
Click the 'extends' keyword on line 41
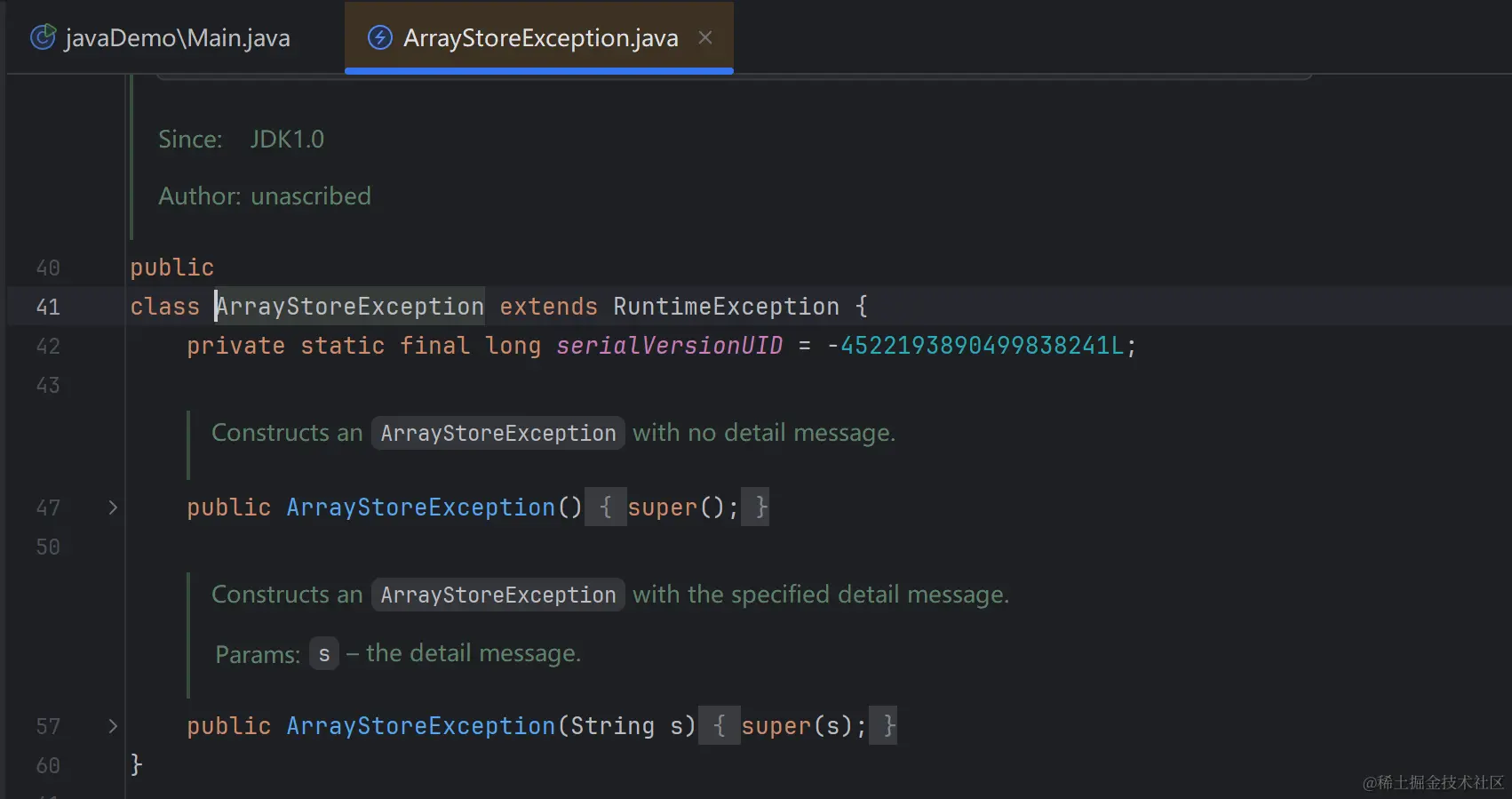[x=548, y=307]
